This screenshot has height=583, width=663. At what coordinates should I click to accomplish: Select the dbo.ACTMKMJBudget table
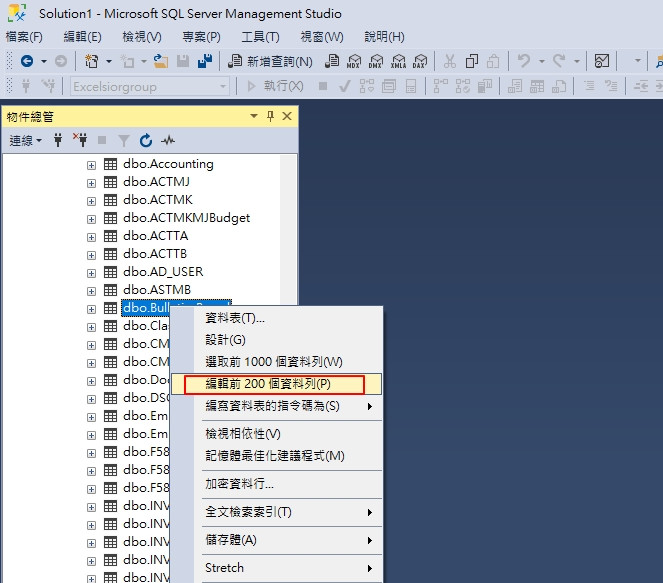pos(186,218)
